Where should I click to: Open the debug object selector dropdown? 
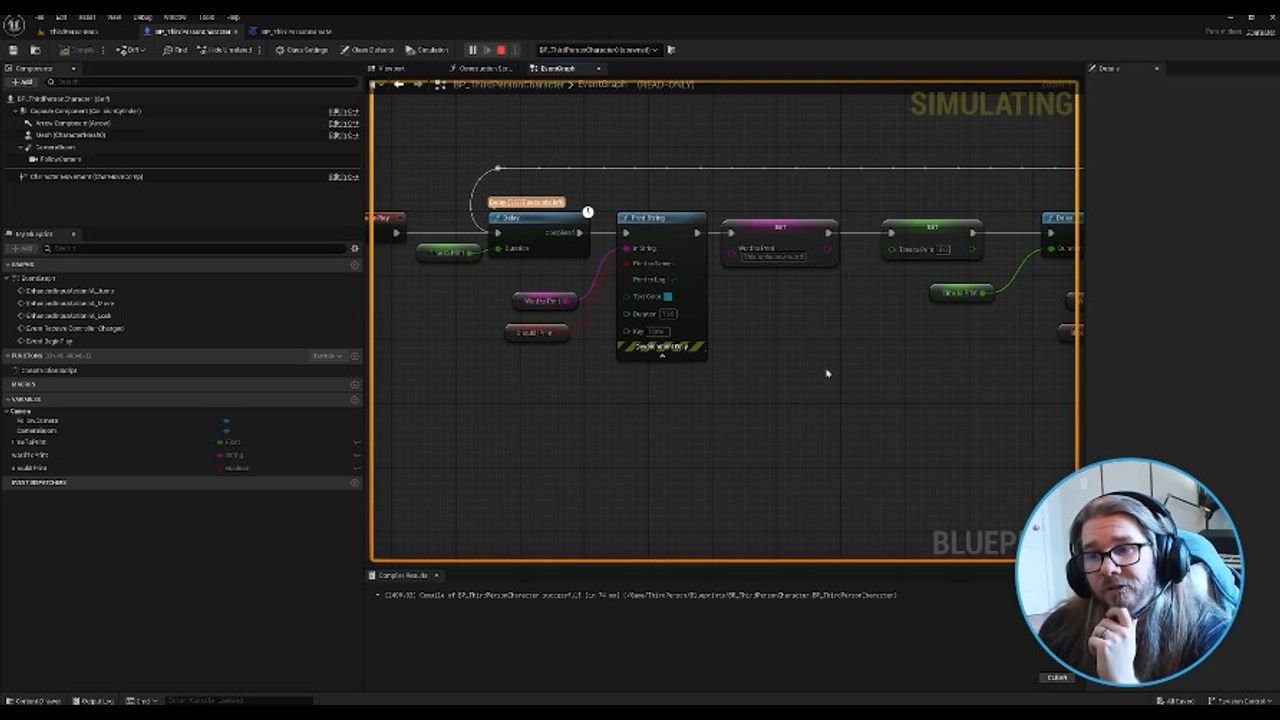[x=598, y=50]
